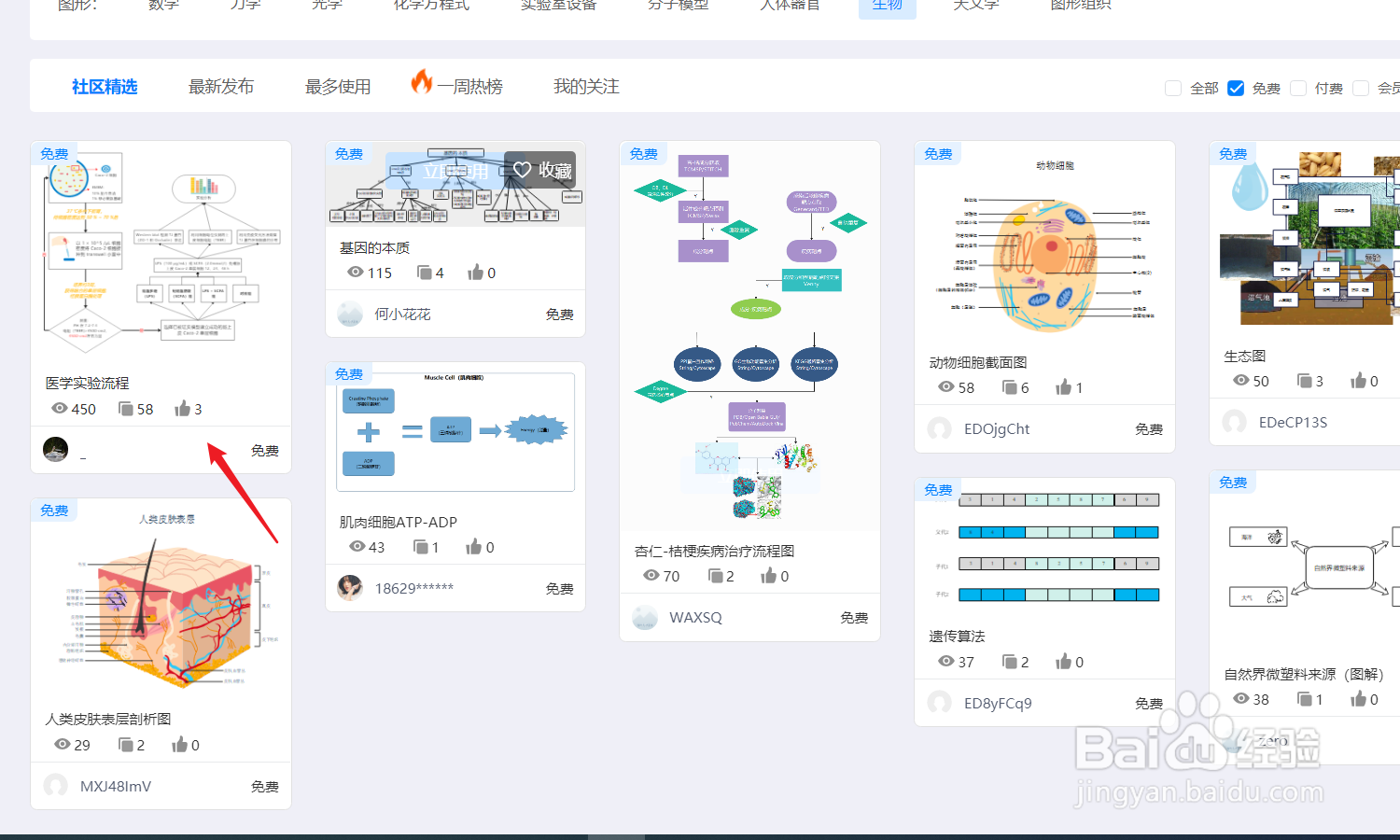Viewport: 1400px width, 840px height.
Task: Select the 最新发布 tab
Action: [x=220, y=85]
